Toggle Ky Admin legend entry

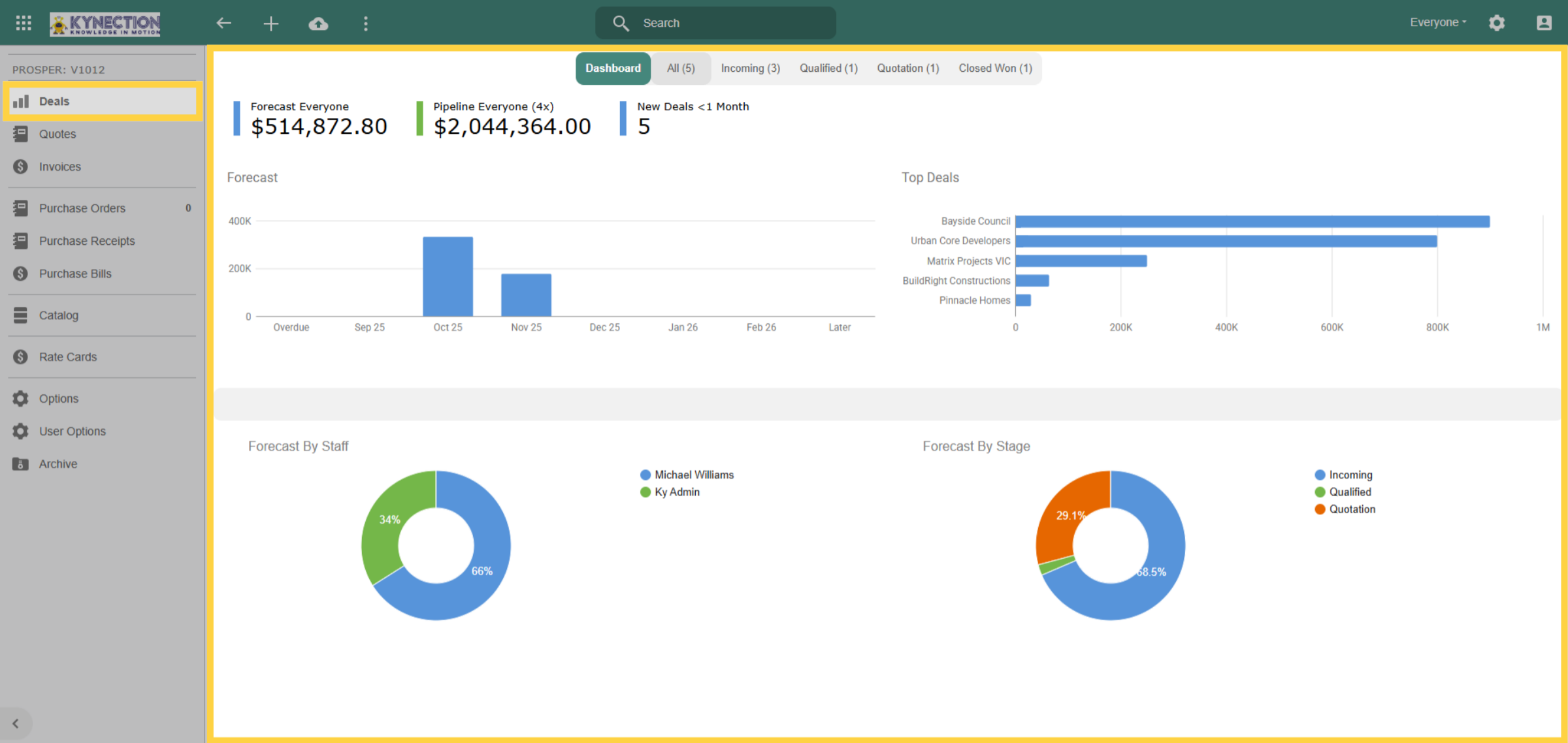pos(670,492)
